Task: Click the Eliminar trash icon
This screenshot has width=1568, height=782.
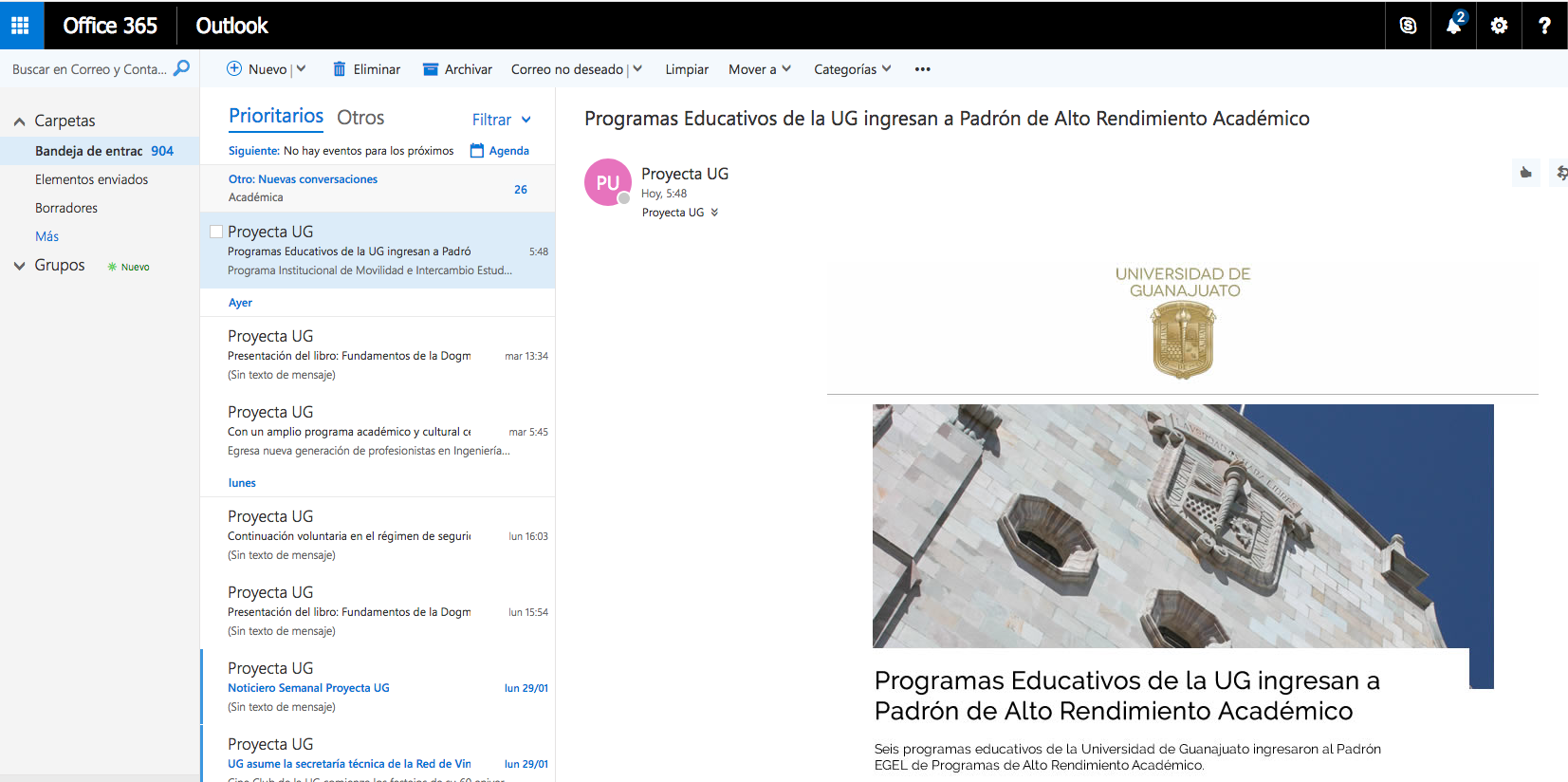Action: (340, 68)
